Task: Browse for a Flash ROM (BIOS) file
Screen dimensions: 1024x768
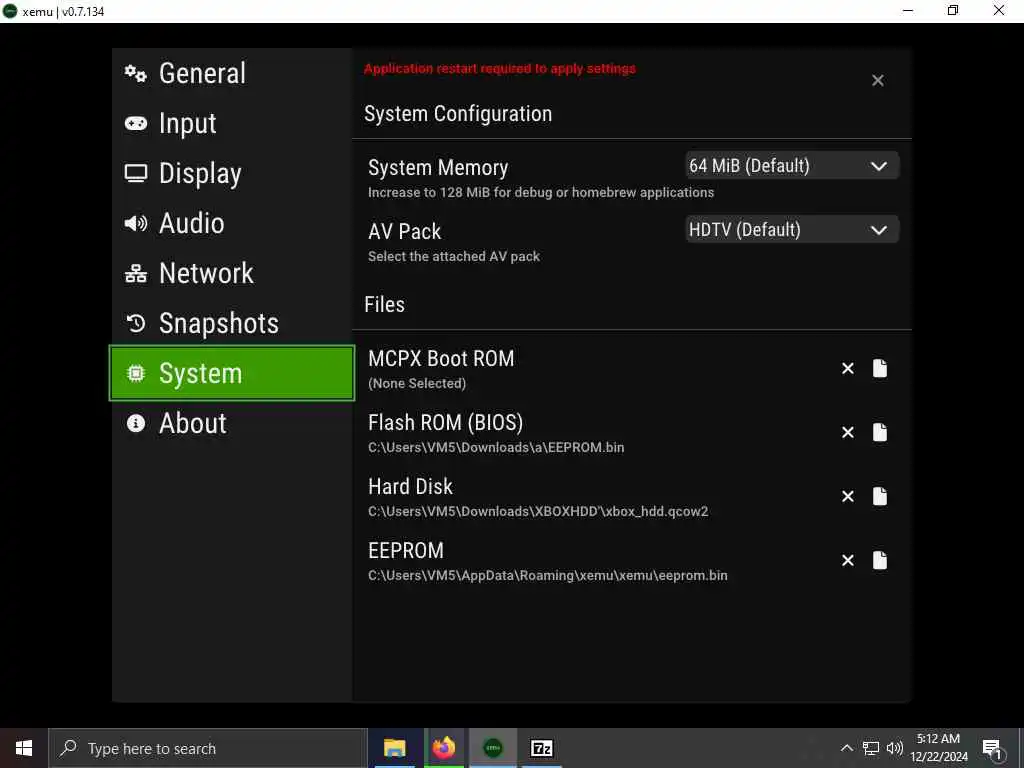Action: point(880,432)
